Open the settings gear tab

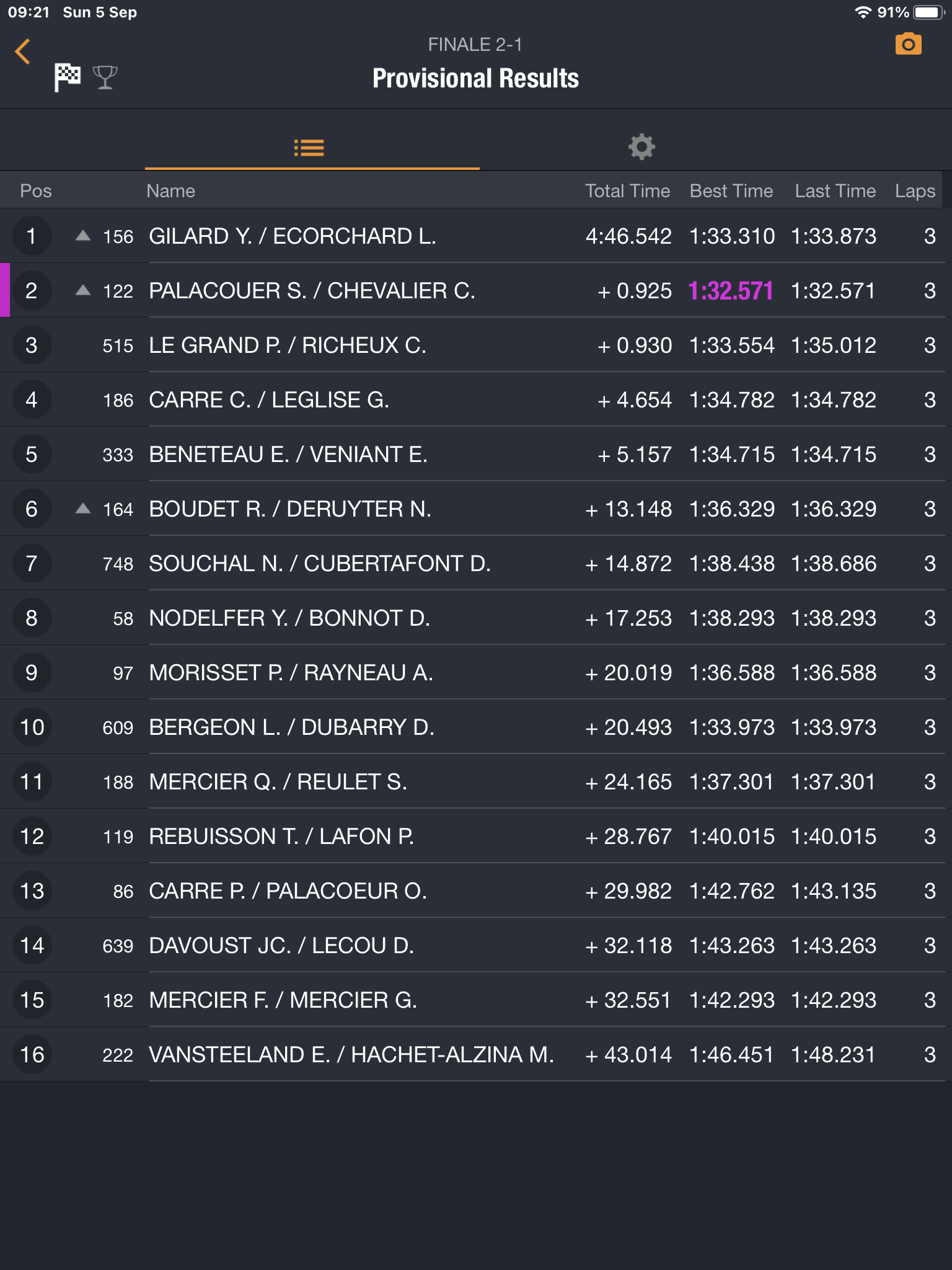tap(641, 147)
